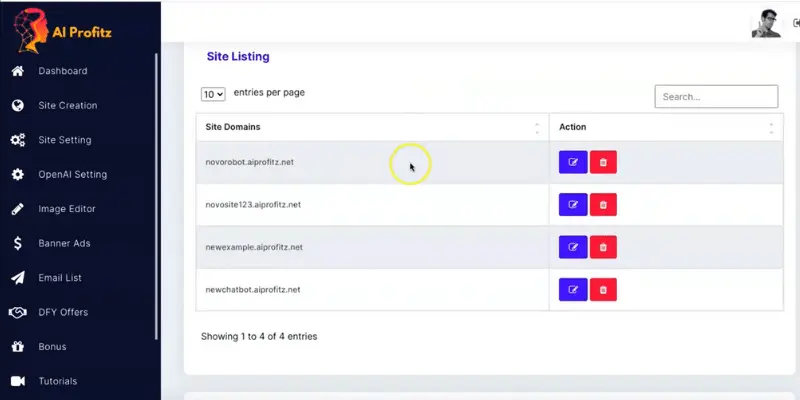Delete the novorobot.aiprofitz.net site
This screenshot has width=800, height=400.
(x=603, y=162)
